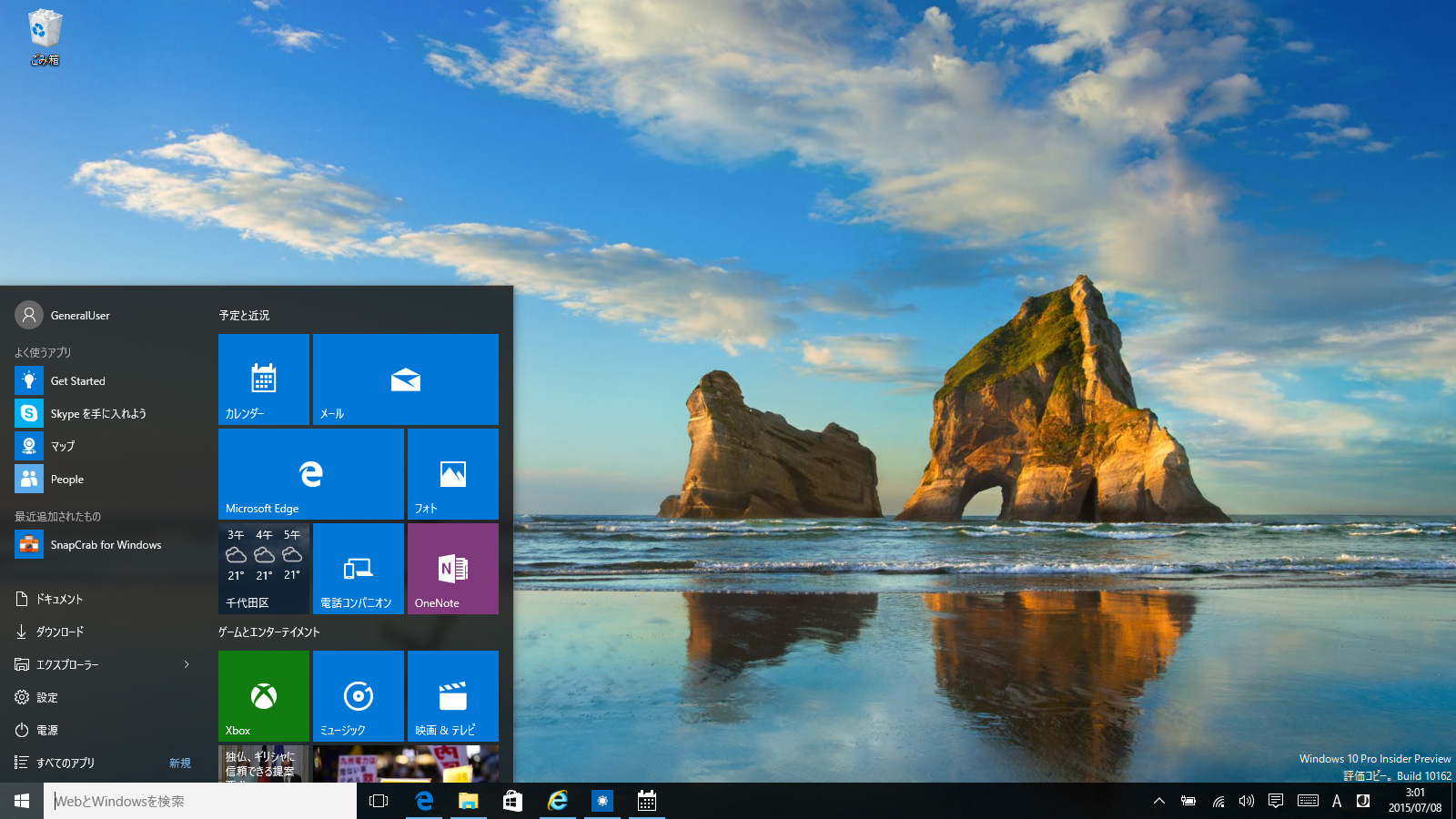Expand the Explorer (エクスプローラー) submenu arrow

[187, 664]
